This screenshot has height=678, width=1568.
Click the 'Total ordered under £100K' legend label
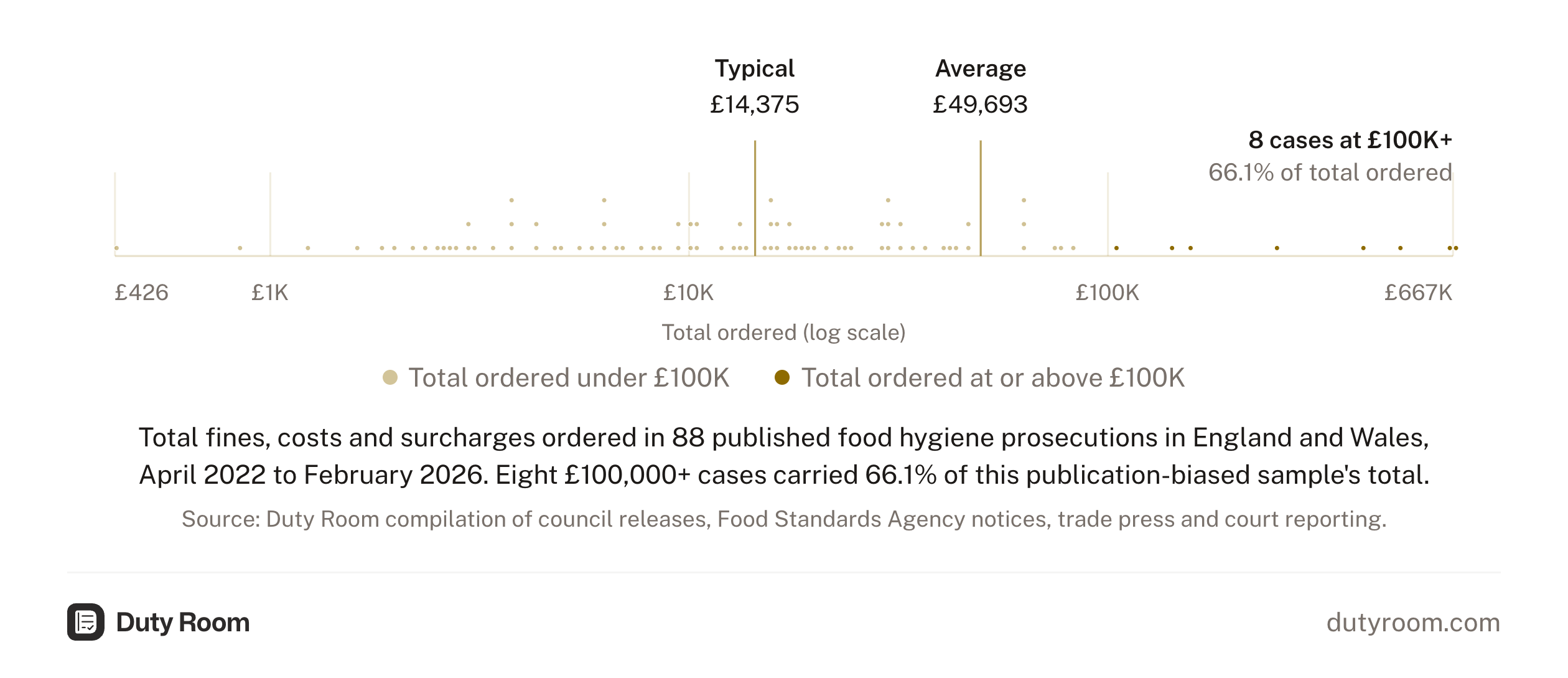click(x=569, y=378)
